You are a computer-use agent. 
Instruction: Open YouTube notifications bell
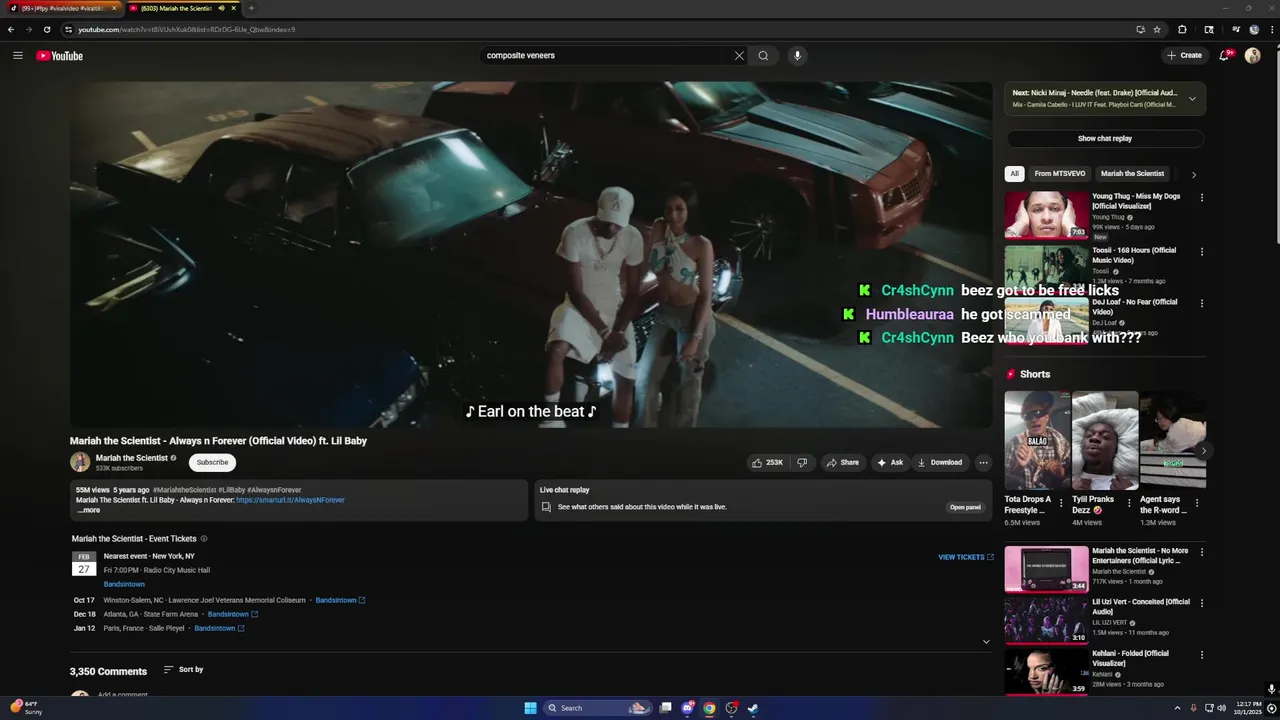tap(1224, 56)
